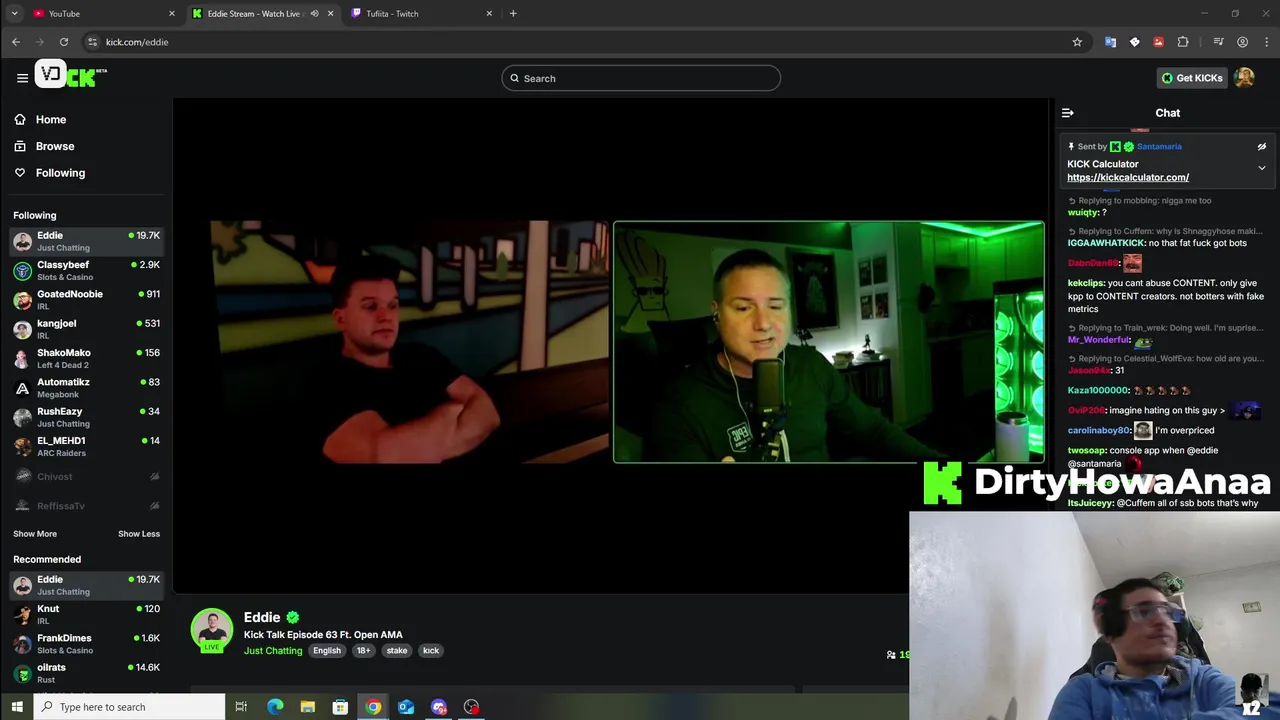Click the 18+ tag

[x=363, y=651]
